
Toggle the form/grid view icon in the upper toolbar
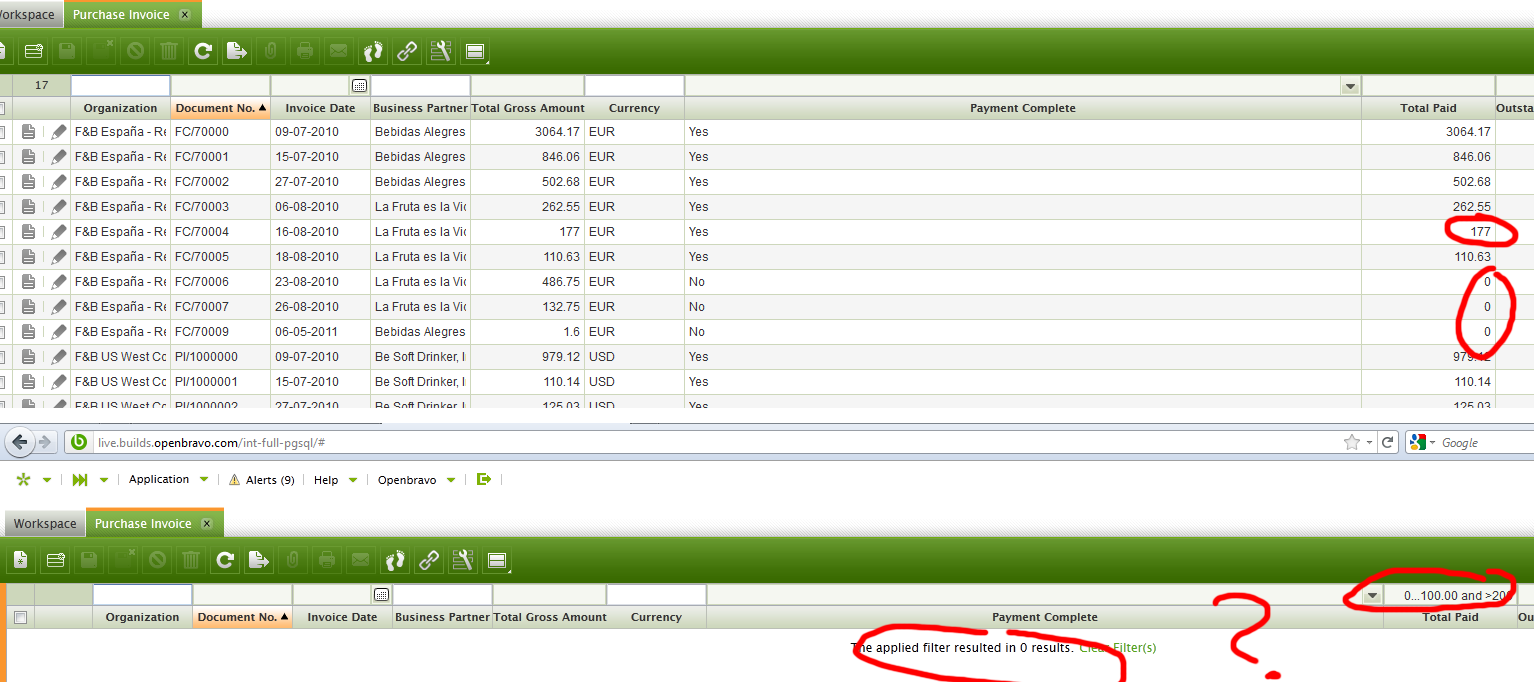tap(475, 51)
